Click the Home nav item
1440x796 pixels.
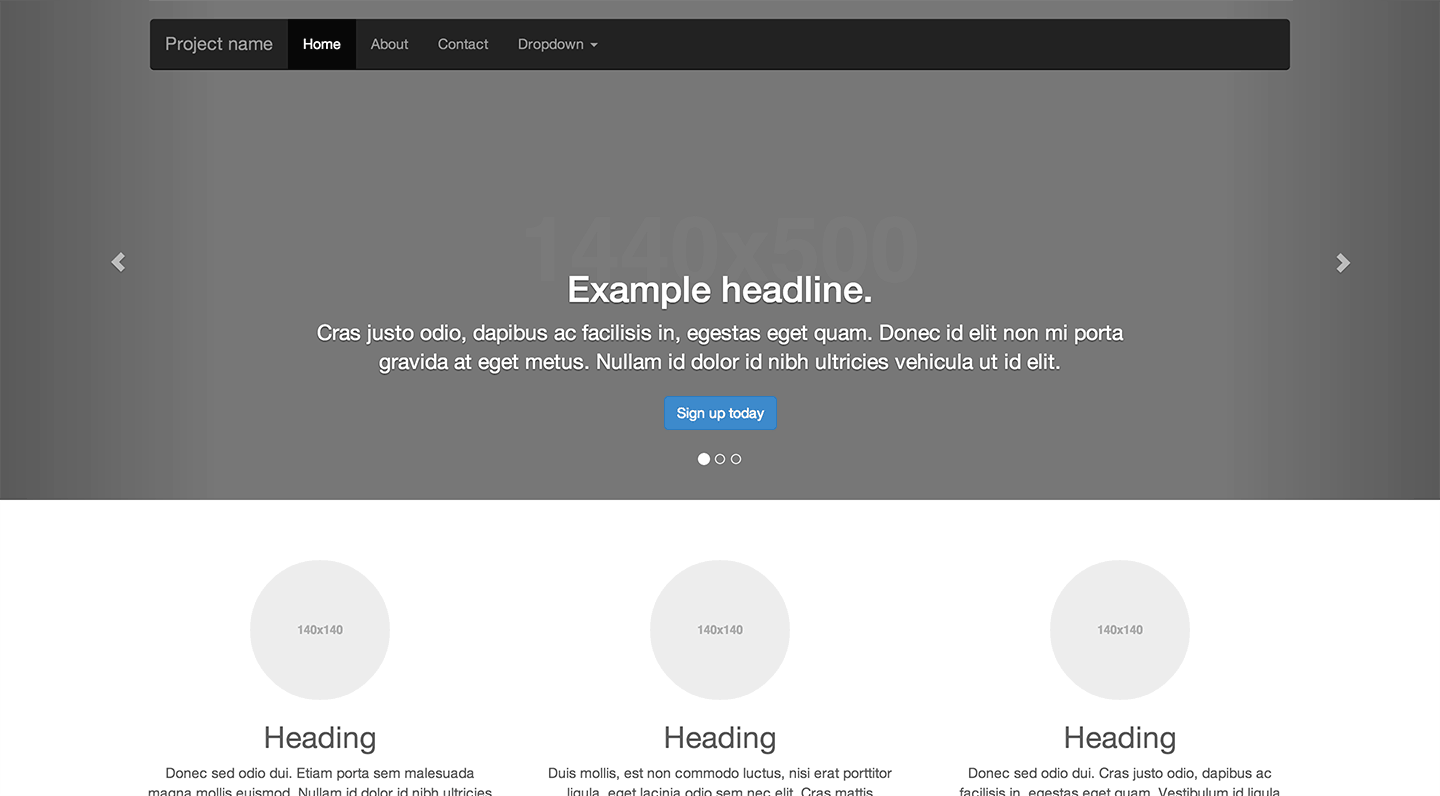tap(322, 44)
